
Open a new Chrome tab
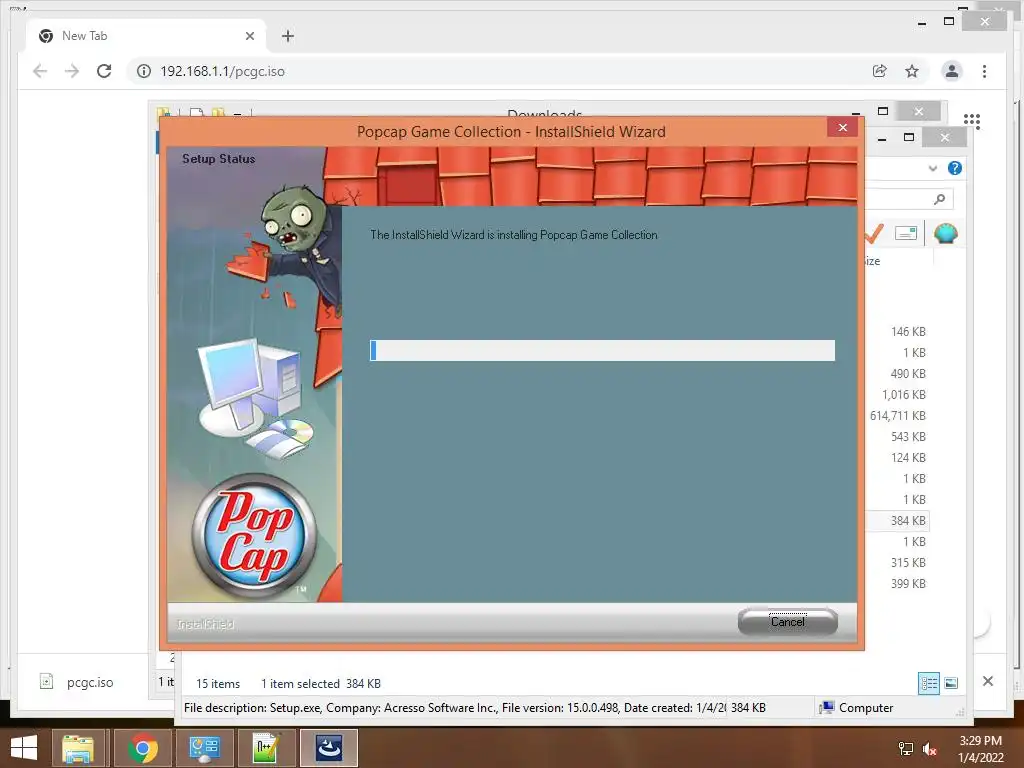coord(287,36)
